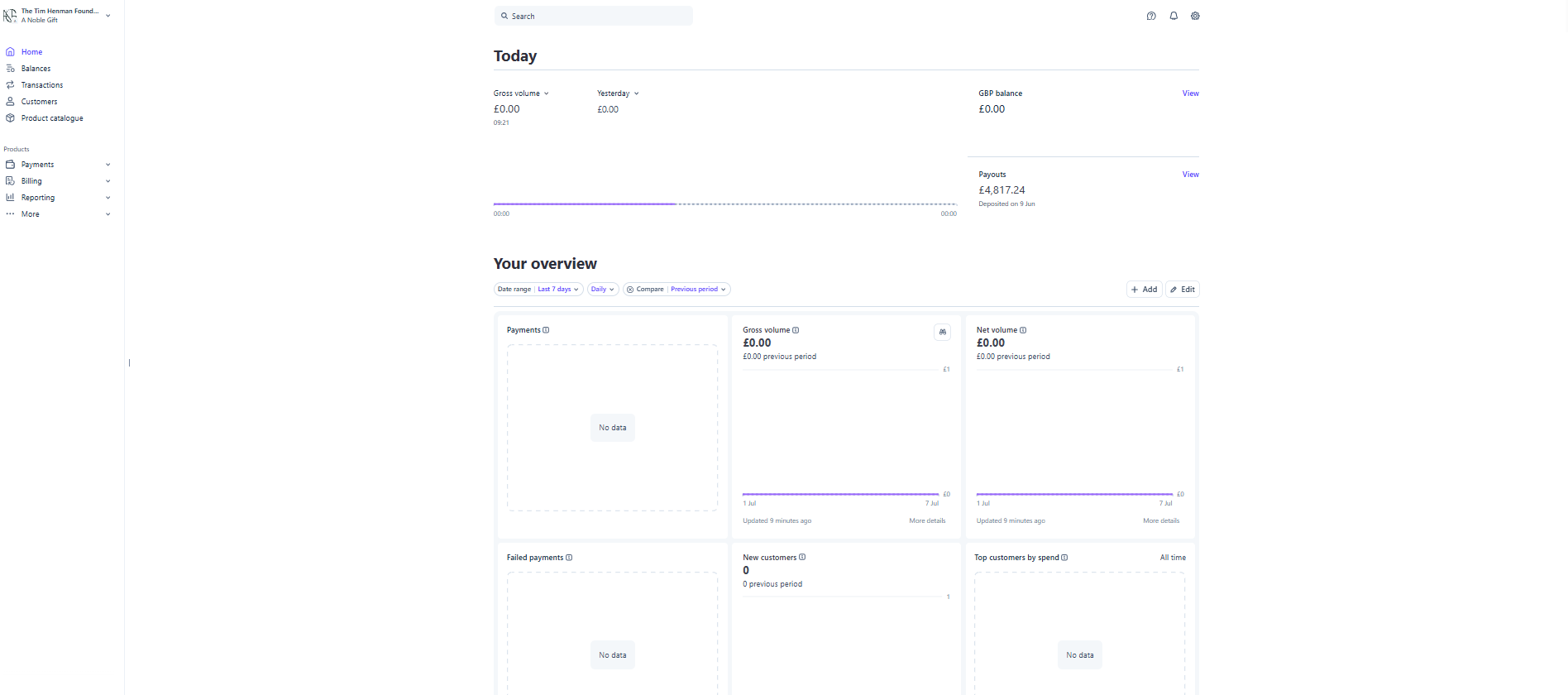Open More details under Net volume
Viewport: 1568px width, 695px height.
[x=1161, y=521]
